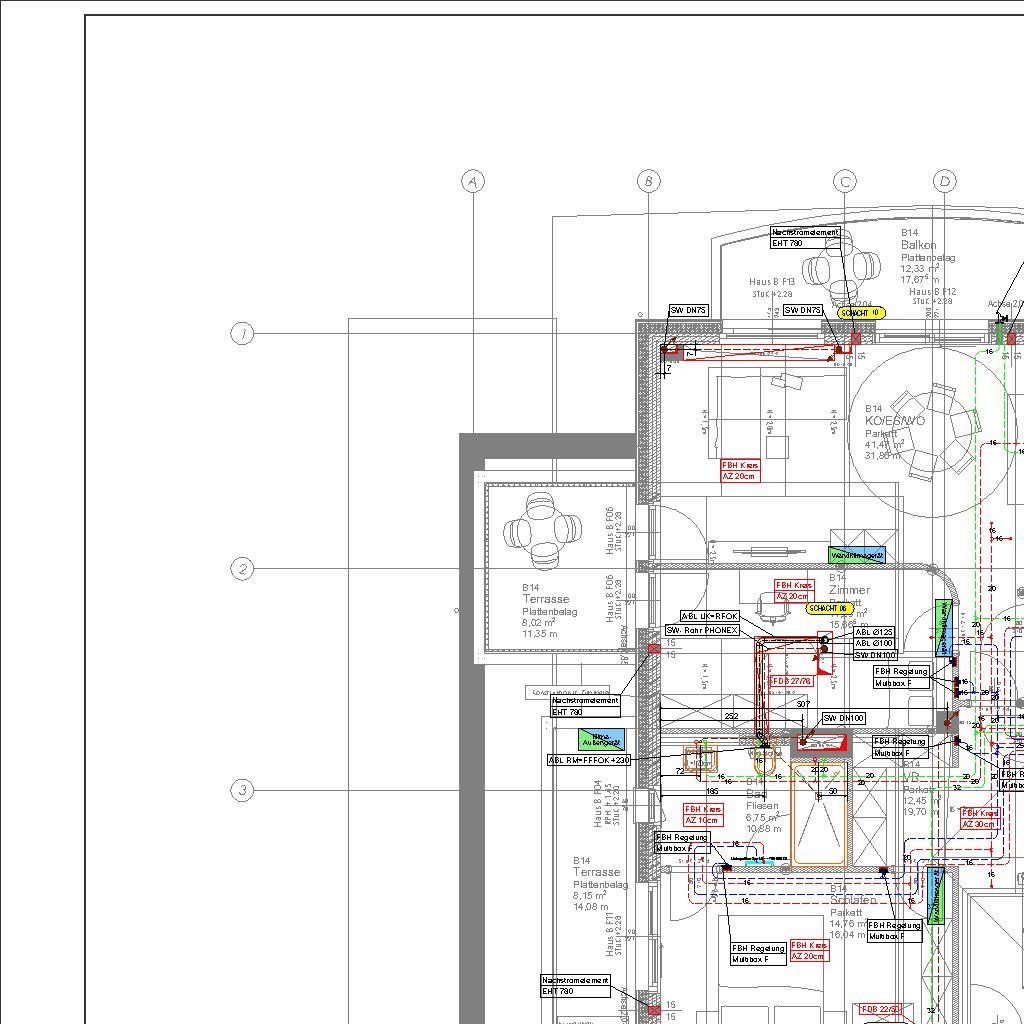Select the FBH Kreis AZ 10cm label
The width and height of the screenshot is (1024, 1024).
[703, 814]
